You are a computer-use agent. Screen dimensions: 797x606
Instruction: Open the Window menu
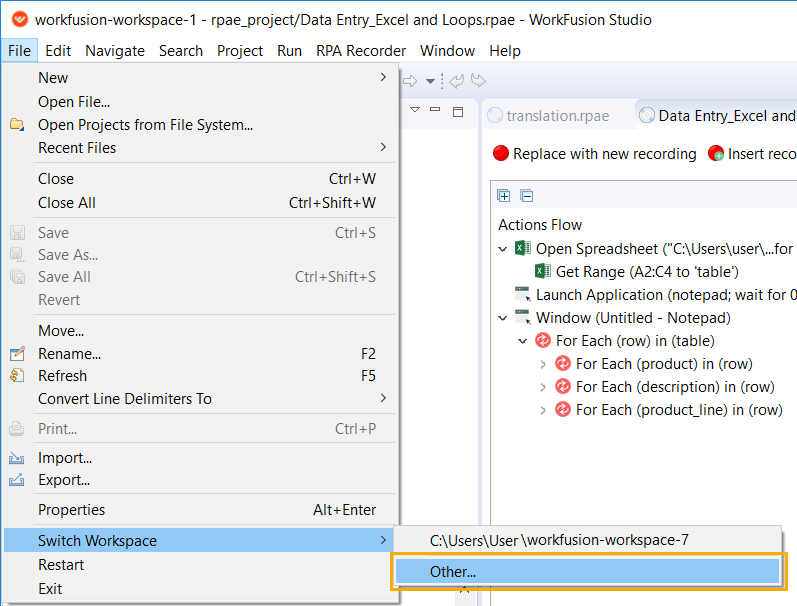(x=447, y=51)
